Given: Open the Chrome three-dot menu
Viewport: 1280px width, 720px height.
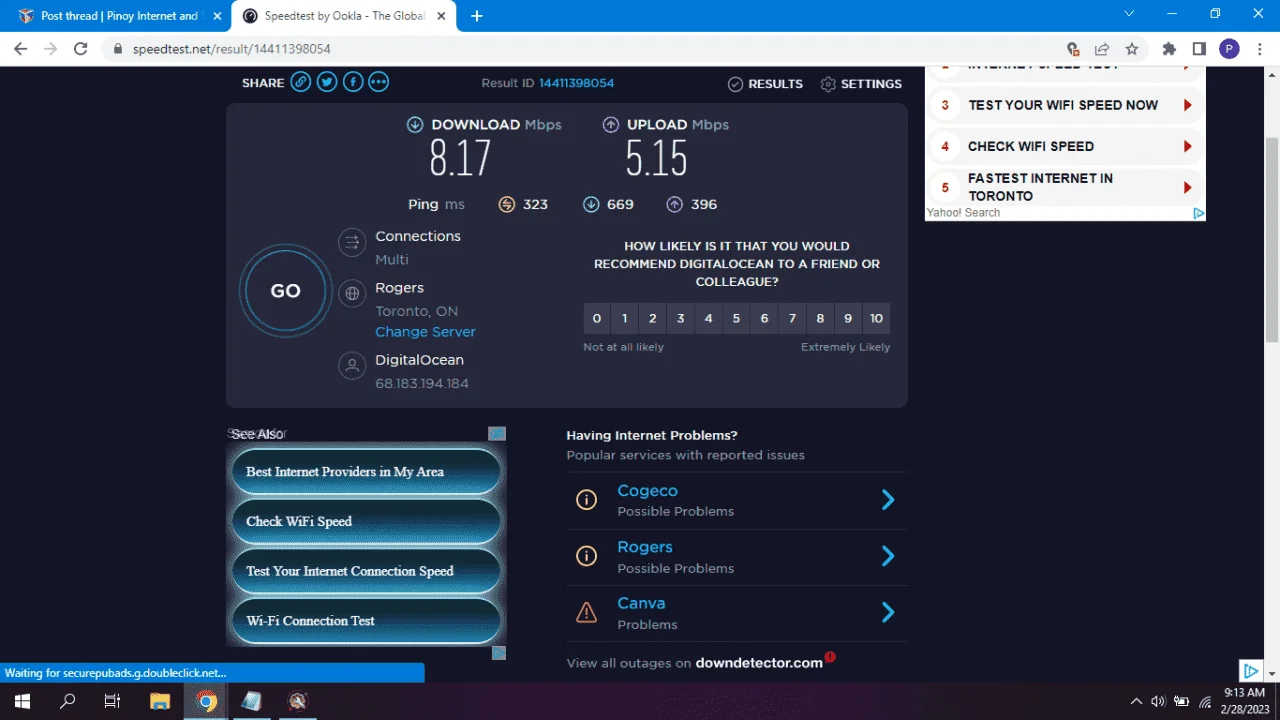Looking at the screenshot, I should point(1259,49).
